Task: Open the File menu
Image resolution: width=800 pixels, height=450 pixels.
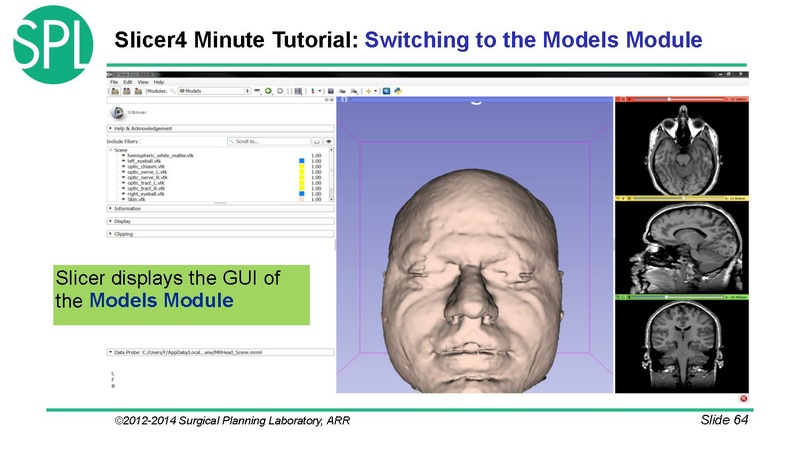Action: (x=114, y=82)
